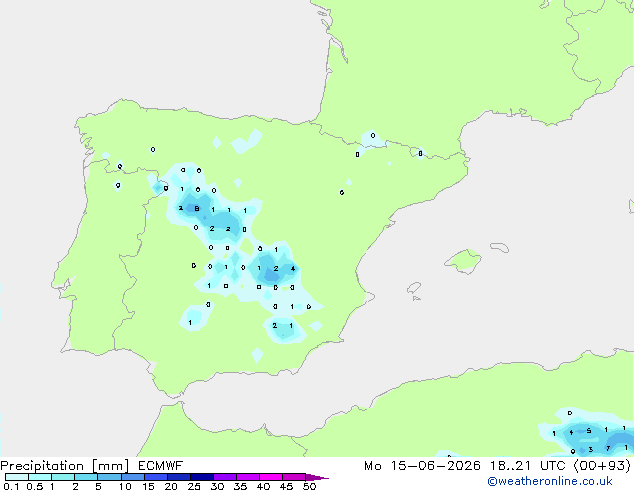
Task: Select legend swatch between 15 and 20
Action: [156, 477]
